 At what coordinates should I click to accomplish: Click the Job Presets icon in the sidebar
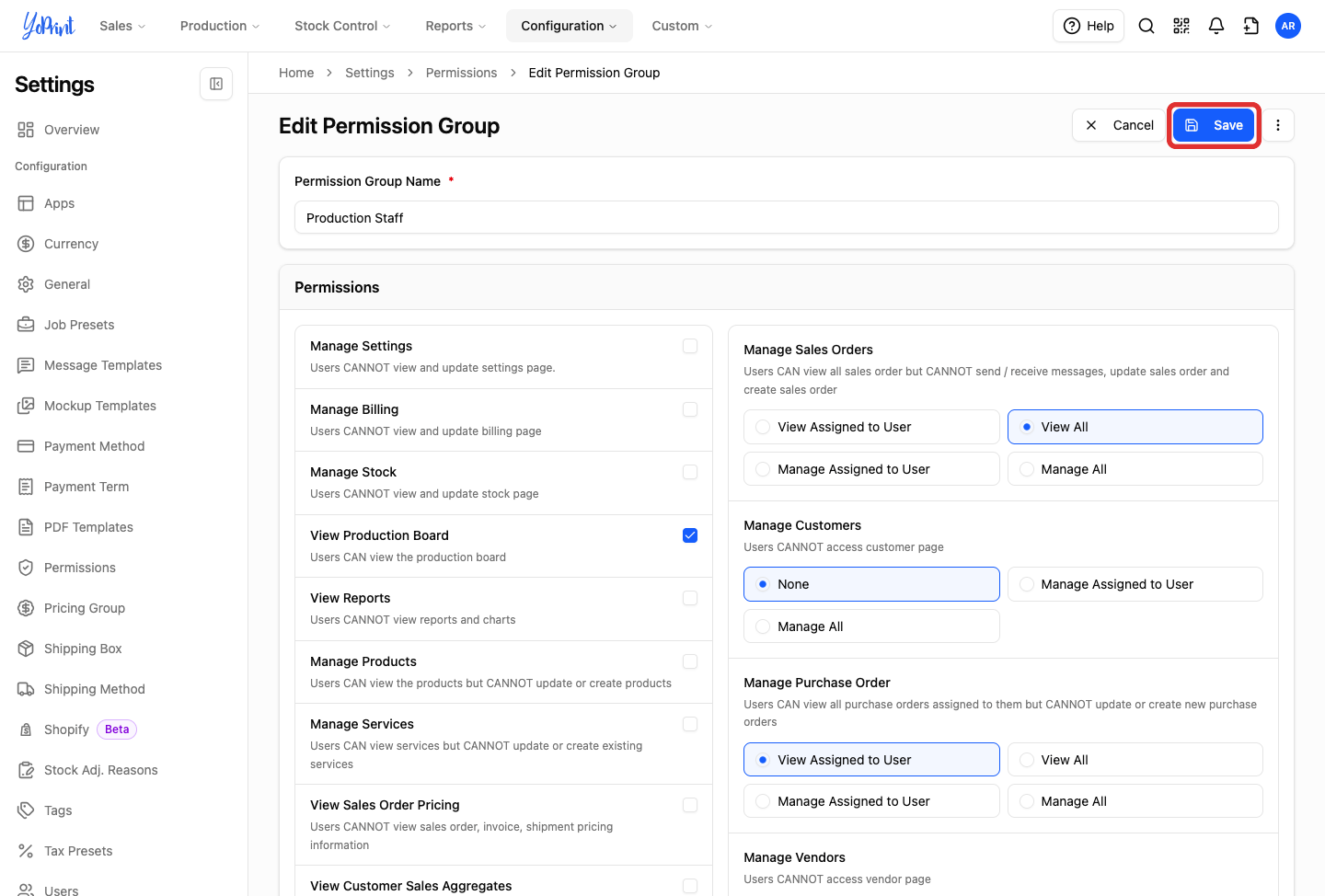[x=26, y=325]
